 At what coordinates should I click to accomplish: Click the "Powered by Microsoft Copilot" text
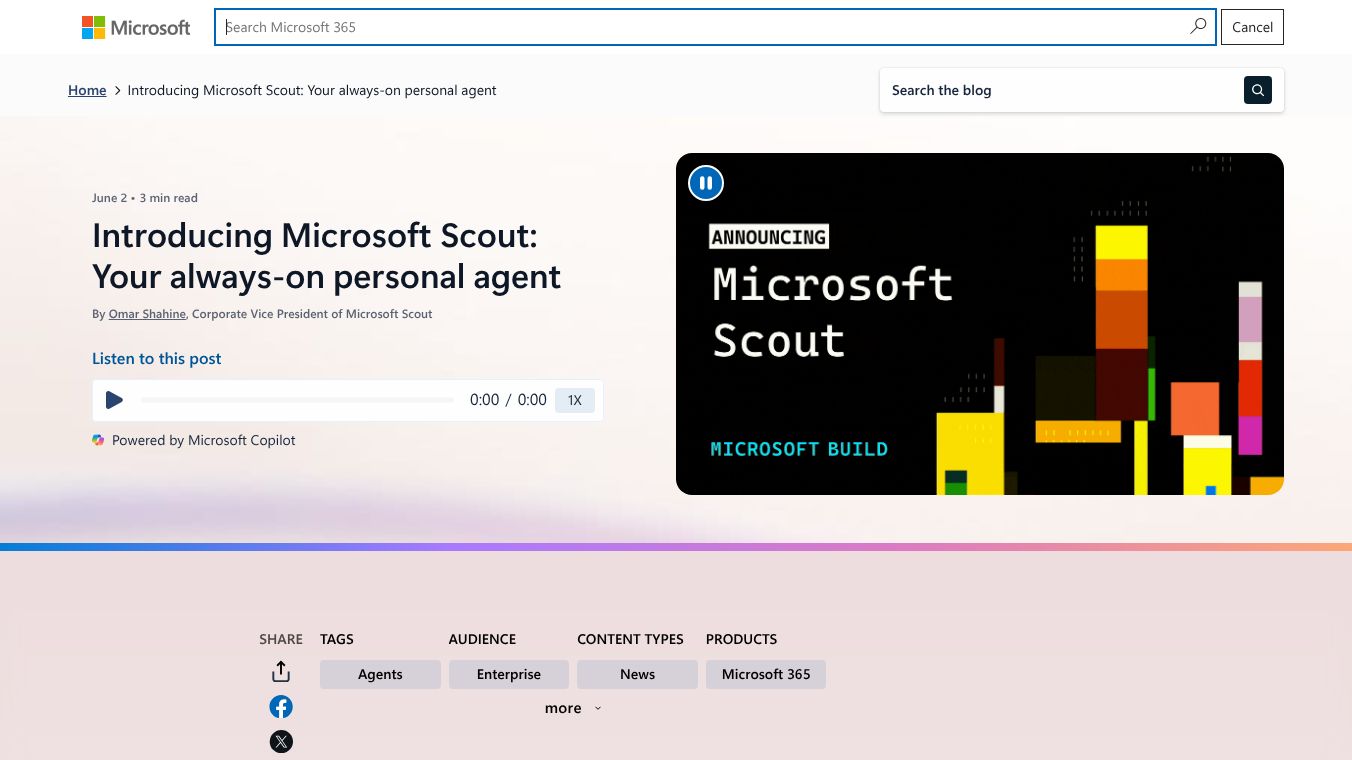tap(204, 440)
